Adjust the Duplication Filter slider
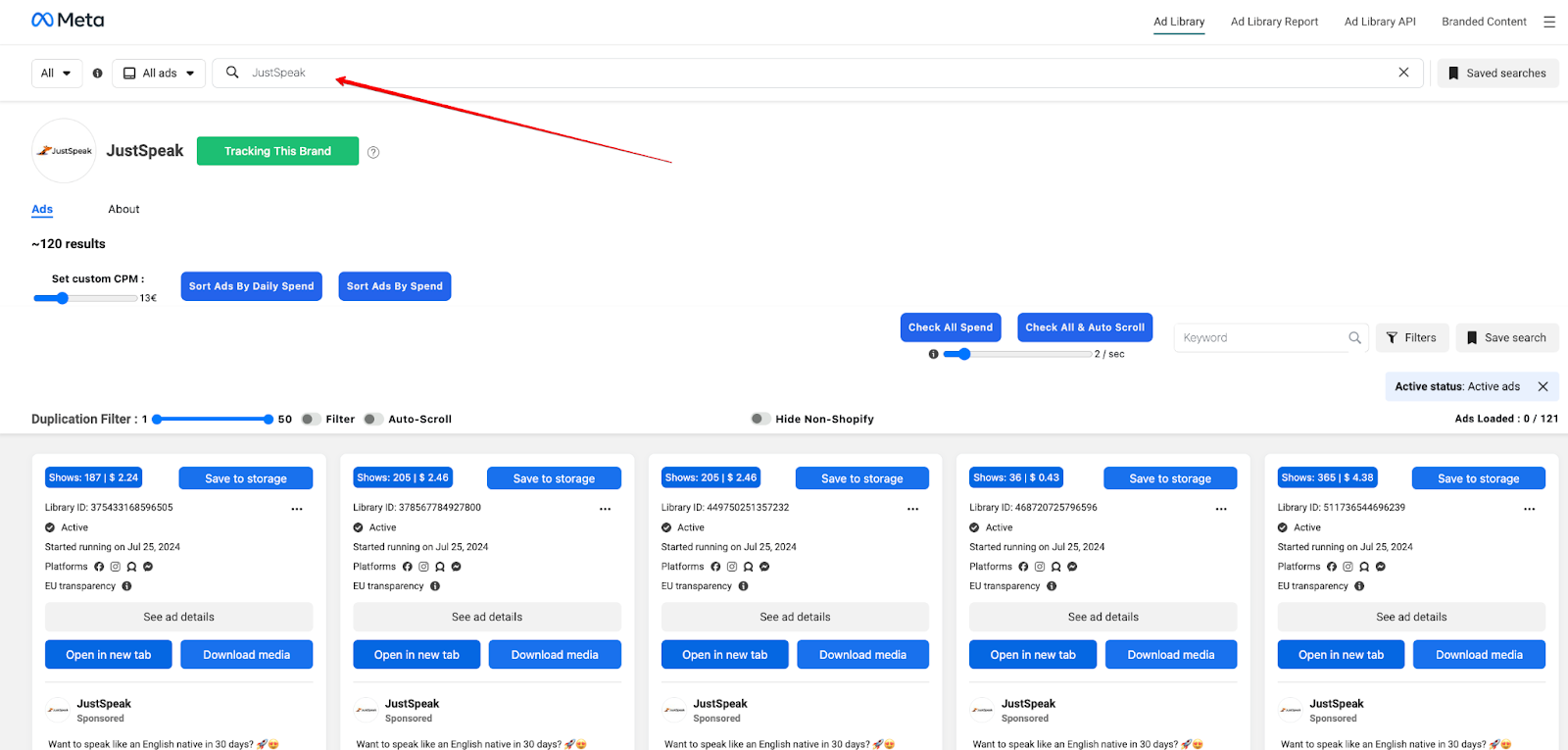This screenshot has height=750, width=1568. (x=213, y=419)
